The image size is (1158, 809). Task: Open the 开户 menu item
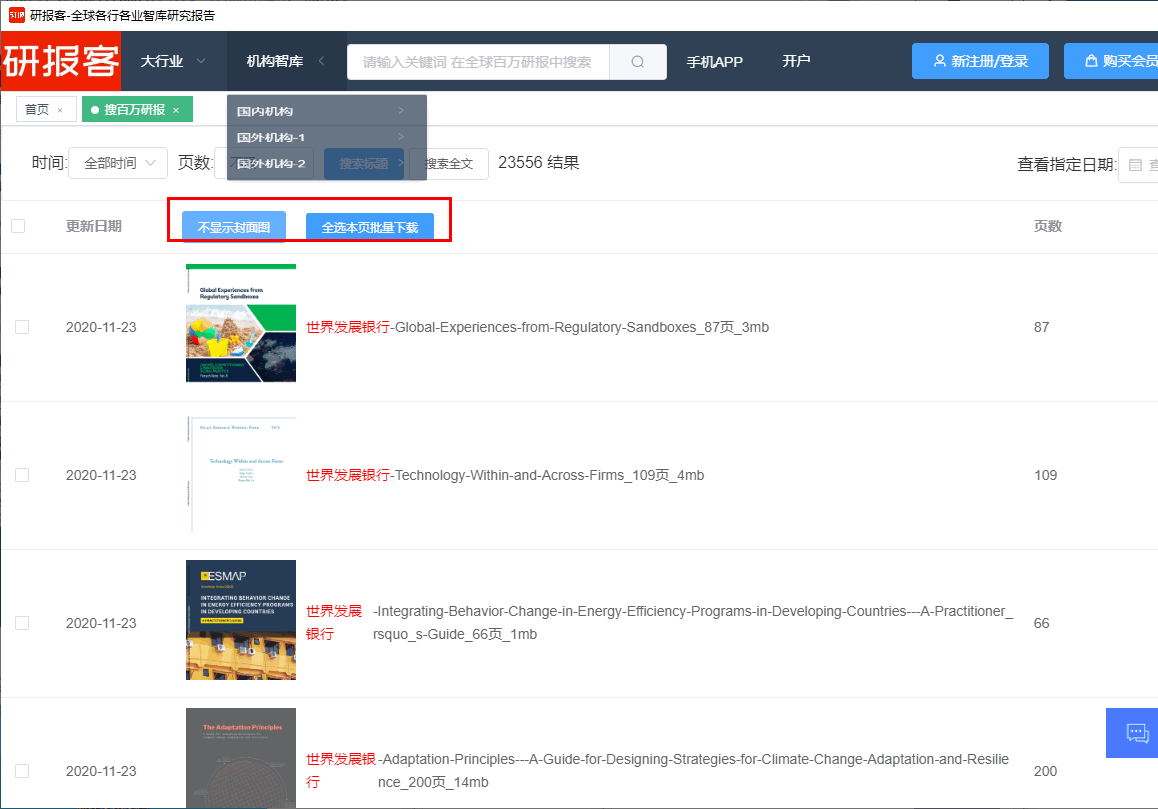point(796,61)
